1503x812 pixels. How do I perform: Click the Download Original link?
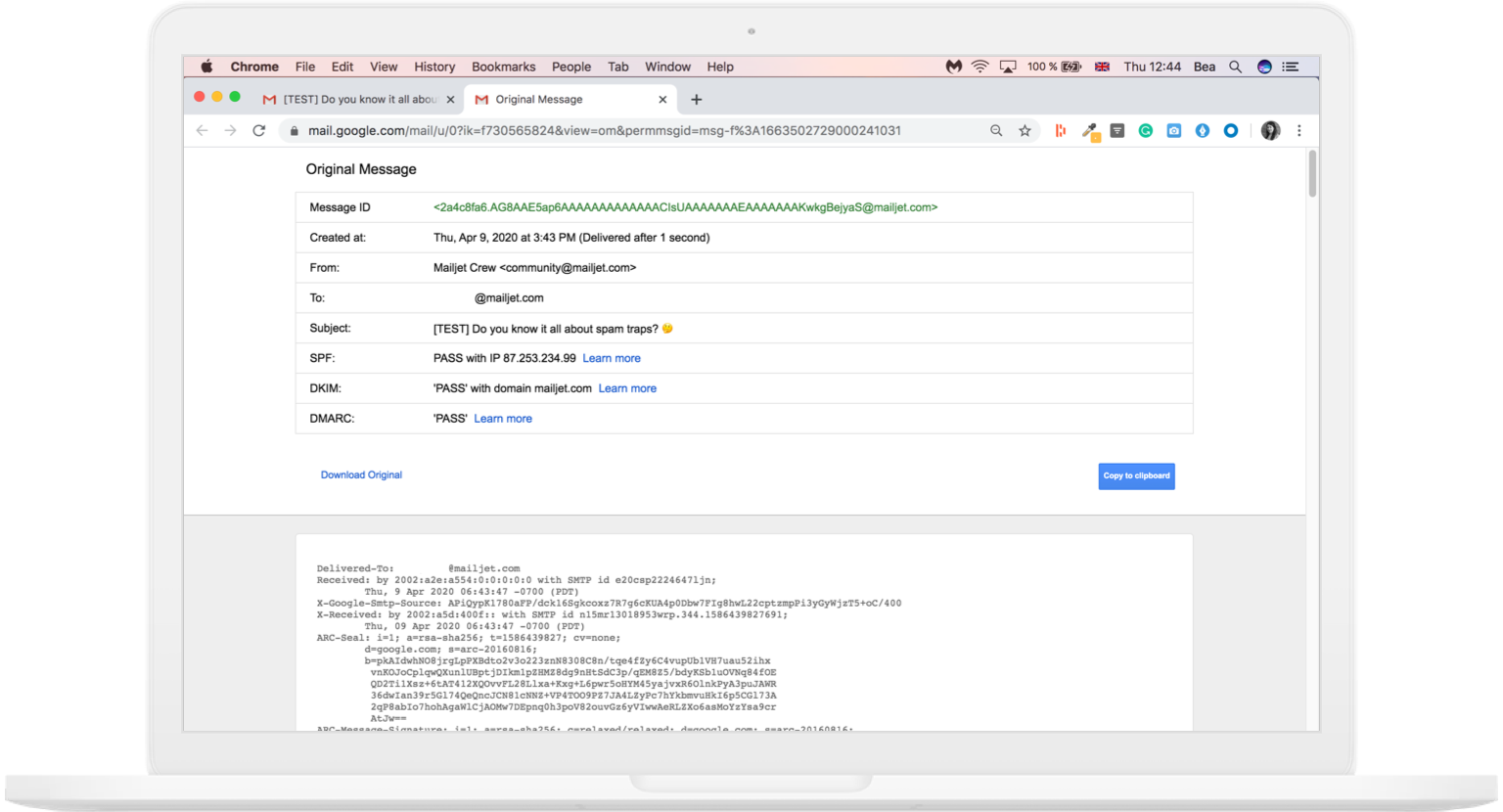pos(361,474)
